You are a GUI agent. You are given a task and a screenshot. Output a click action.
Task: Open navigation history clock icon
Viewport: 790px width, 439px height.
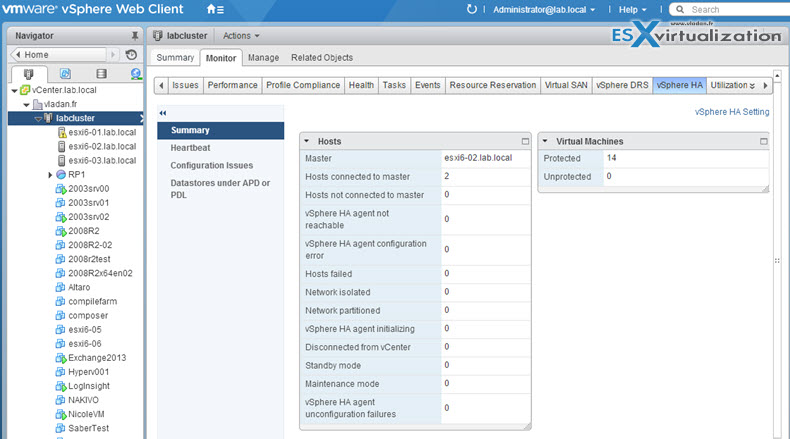pos(131,54)
